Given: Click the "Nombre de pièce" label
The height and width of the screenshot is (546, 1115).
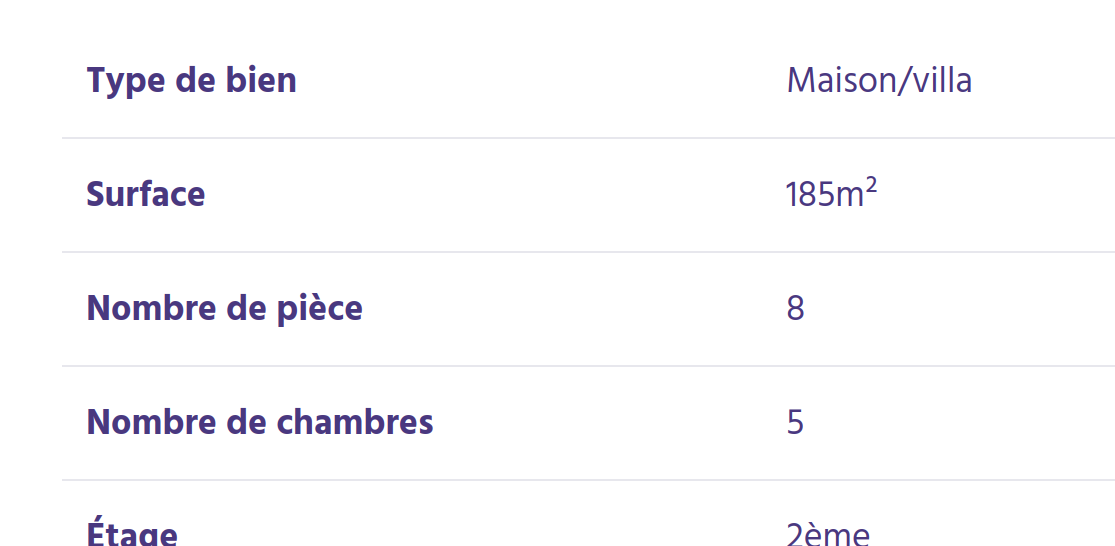Looking at the screenshot, I should tap(224, 308).
